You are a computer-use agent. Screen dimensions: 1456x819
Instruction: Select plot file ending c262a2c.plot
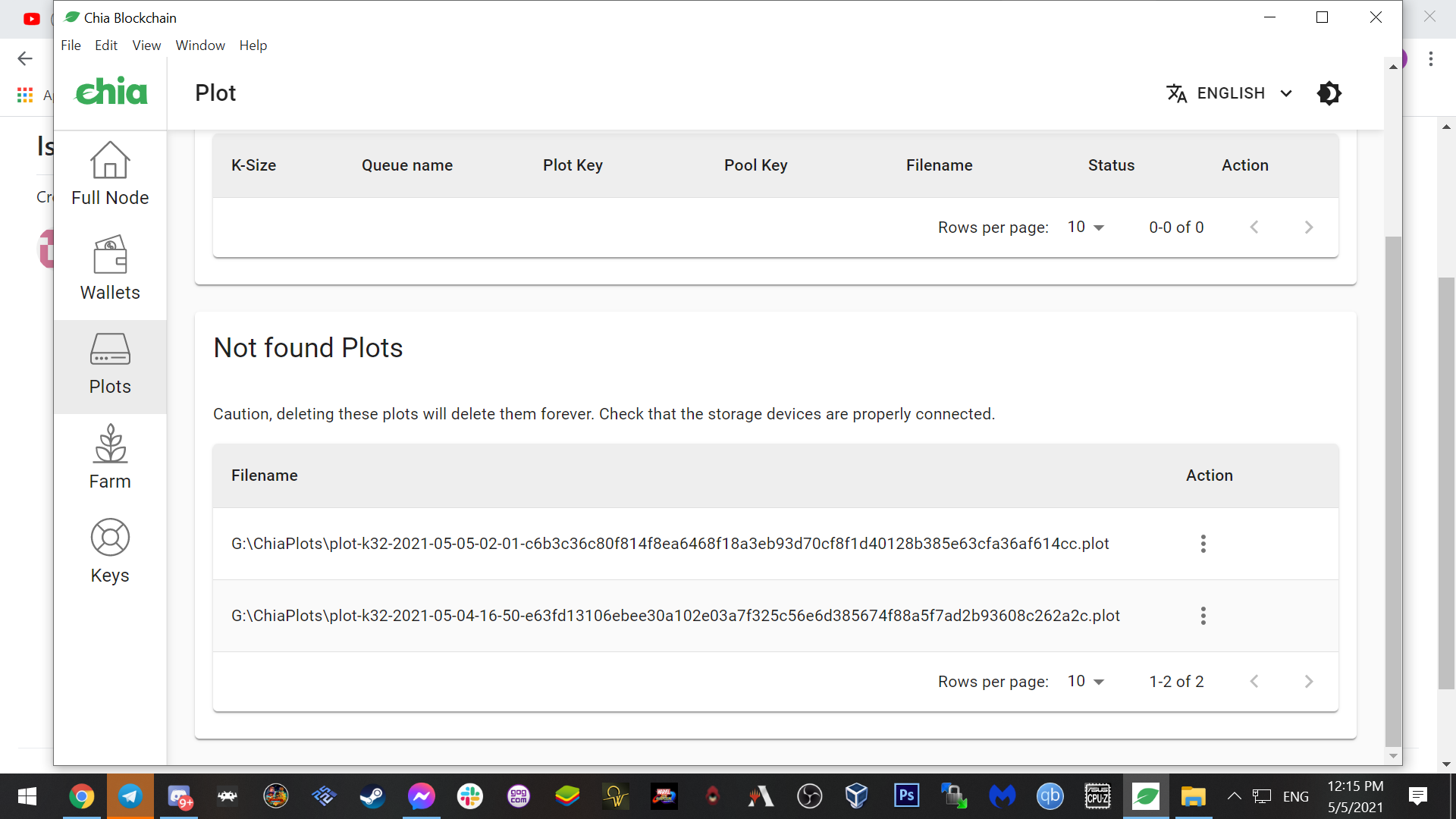675,616
